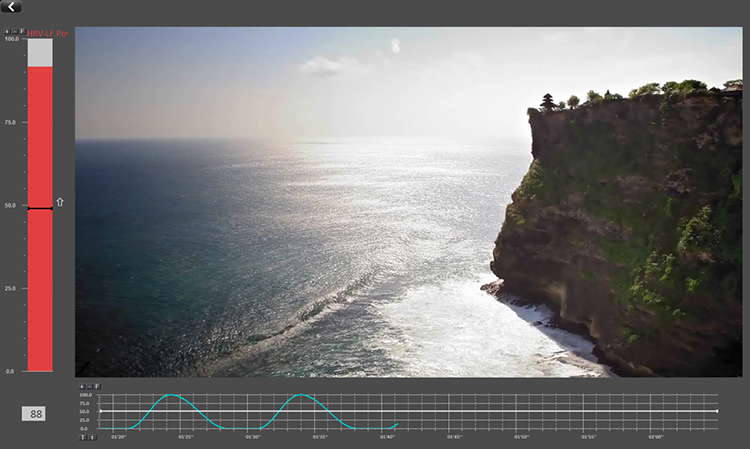Click the right threshold handle on line graph
Viewport: 750px width, 449px height.
tap(716, 411)
